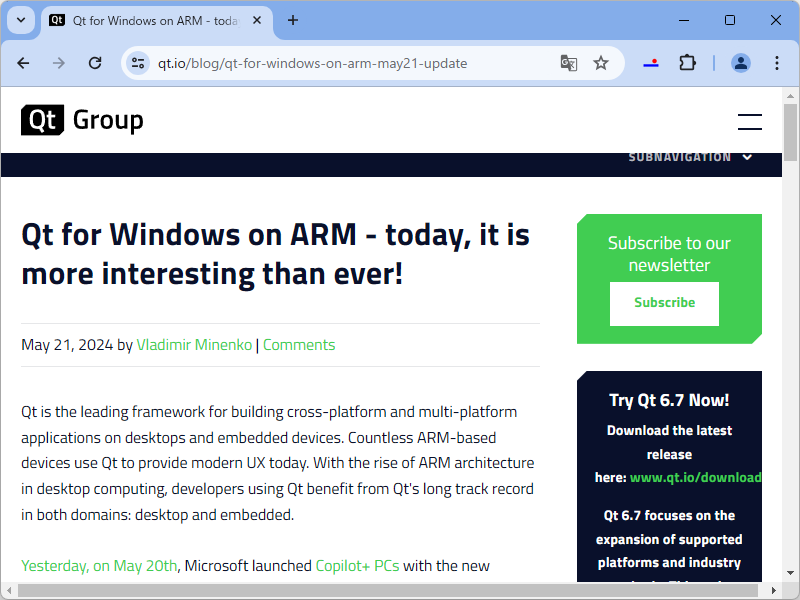The image size is (800, 600).
Task: Click the 'May 21, 2024' date text
Action: pos(67,345)
